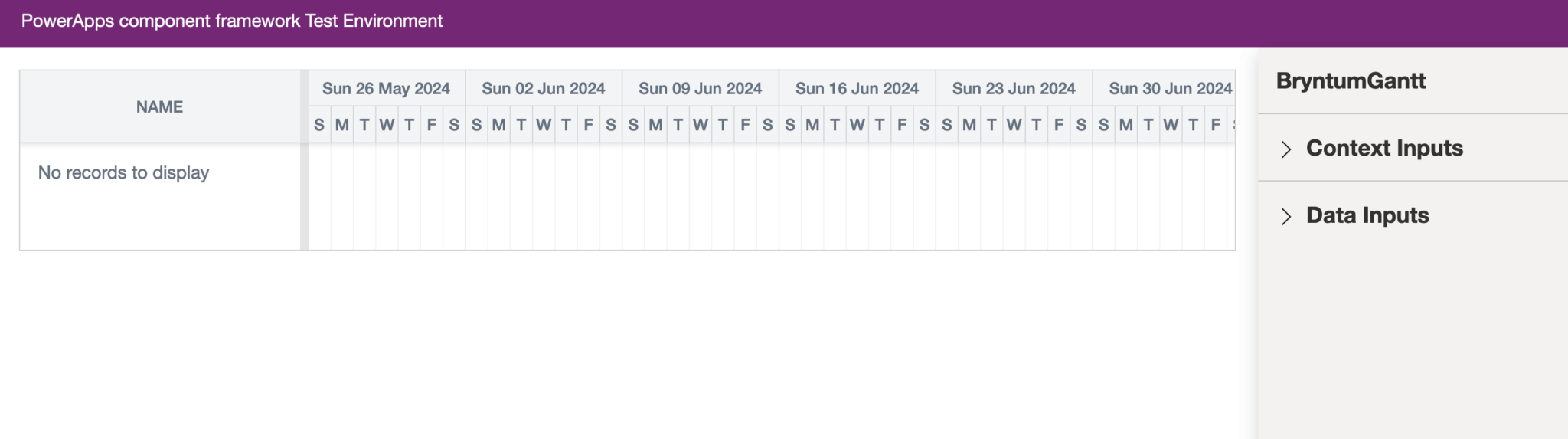Select the Sun 09 Jun 2024 week header
Image resolution: width=1568 pixels, height=439 pixels.
tap(701, 89)
